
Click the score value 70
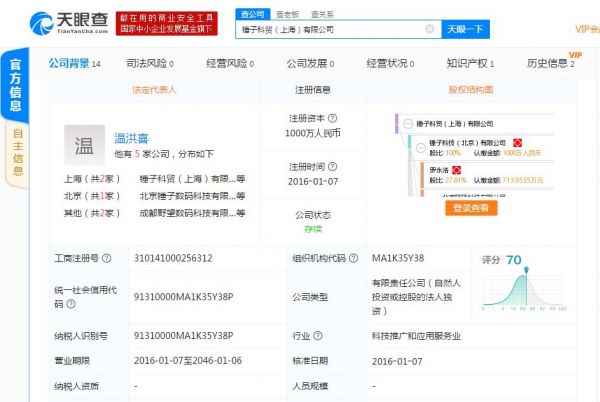click(514, 260)
